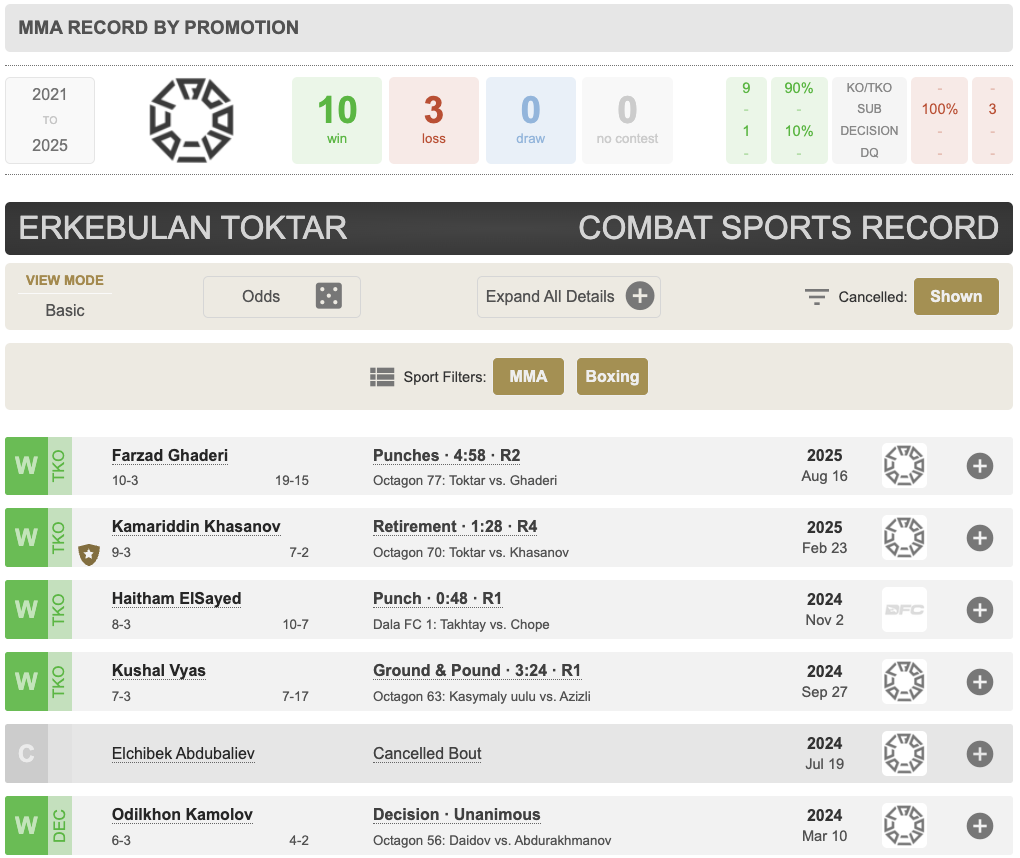The width and height of the screenshot is (1020, 858).
Task: Click the Dala FC logo on ElSayed row
Action: (x=904, y=610)
